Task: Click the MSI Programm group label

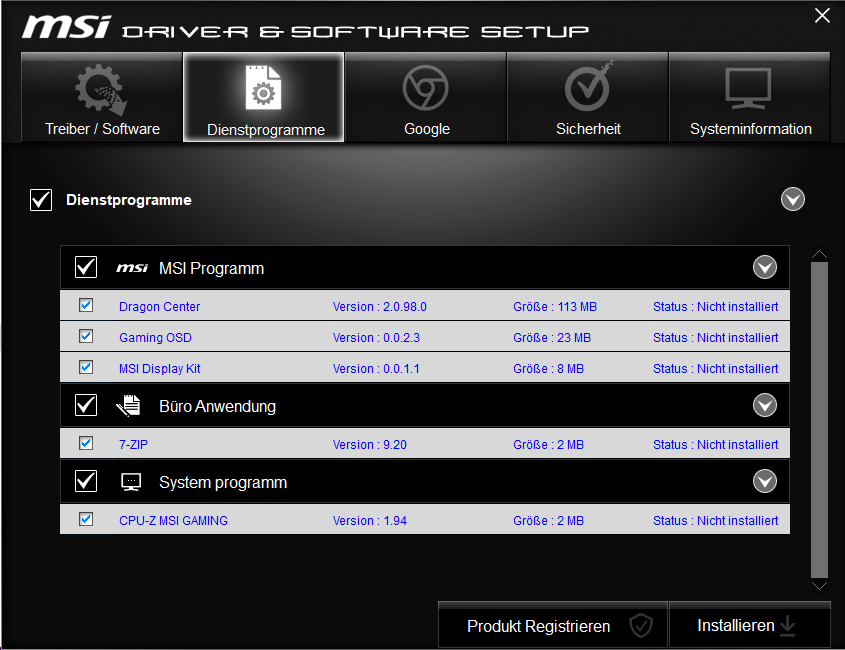Action: tap(211, 268)
